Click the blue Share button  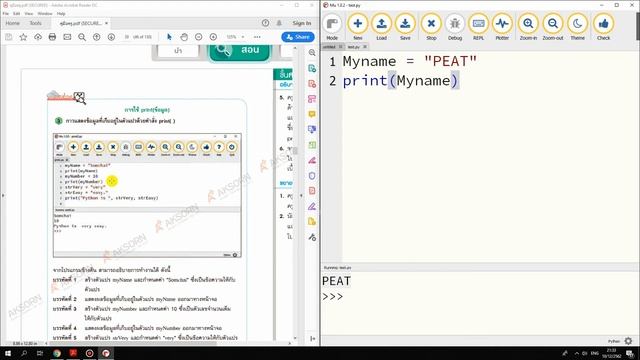298,37
